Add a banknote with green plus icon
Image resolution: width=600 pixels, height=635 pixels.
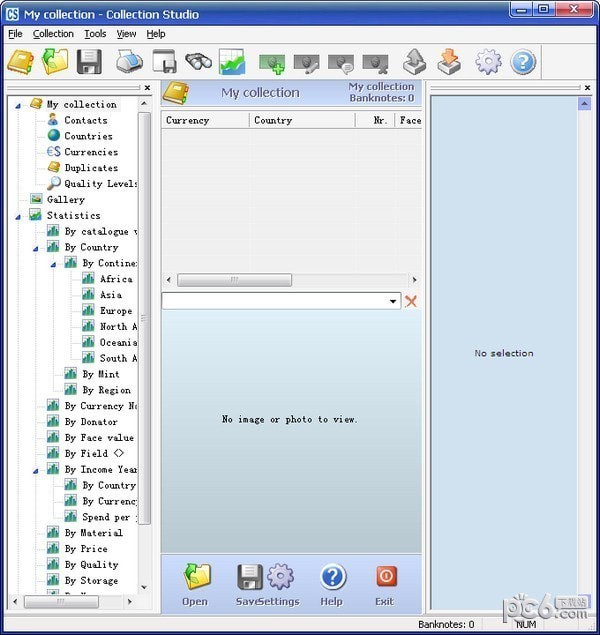coord(272,64)
